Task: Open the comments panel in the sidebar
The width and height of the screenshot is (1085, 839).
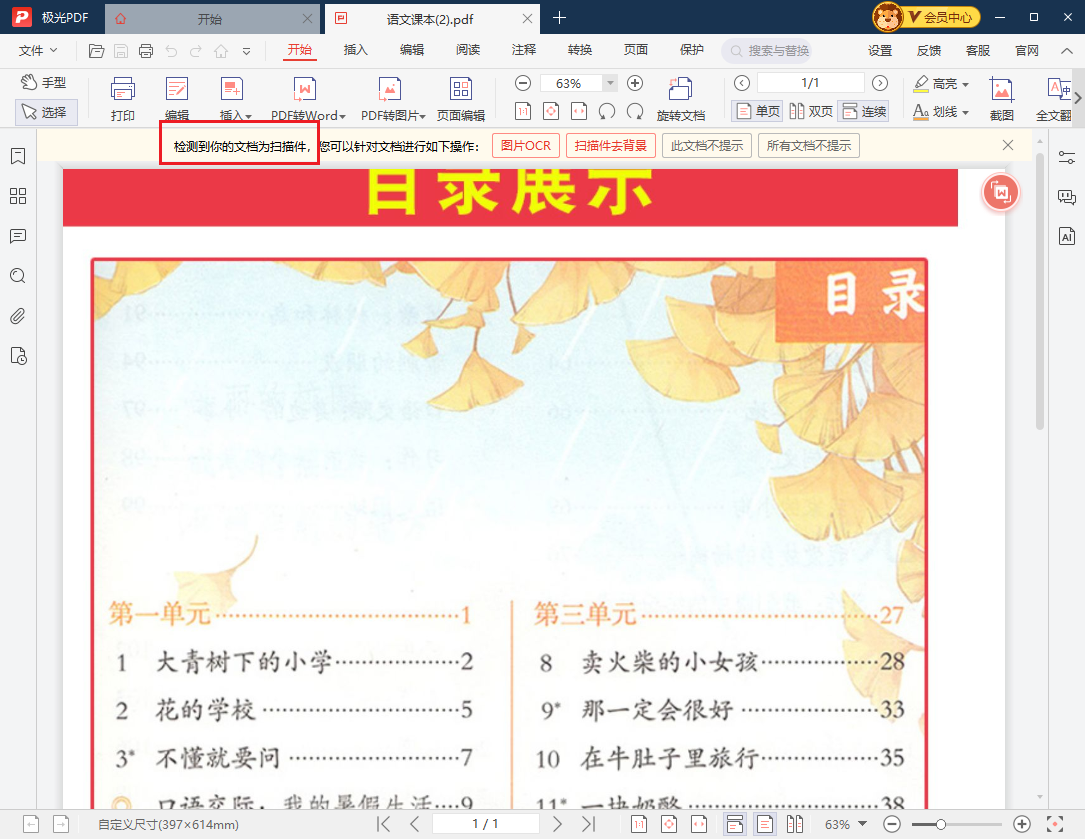Action: [17, 236]
